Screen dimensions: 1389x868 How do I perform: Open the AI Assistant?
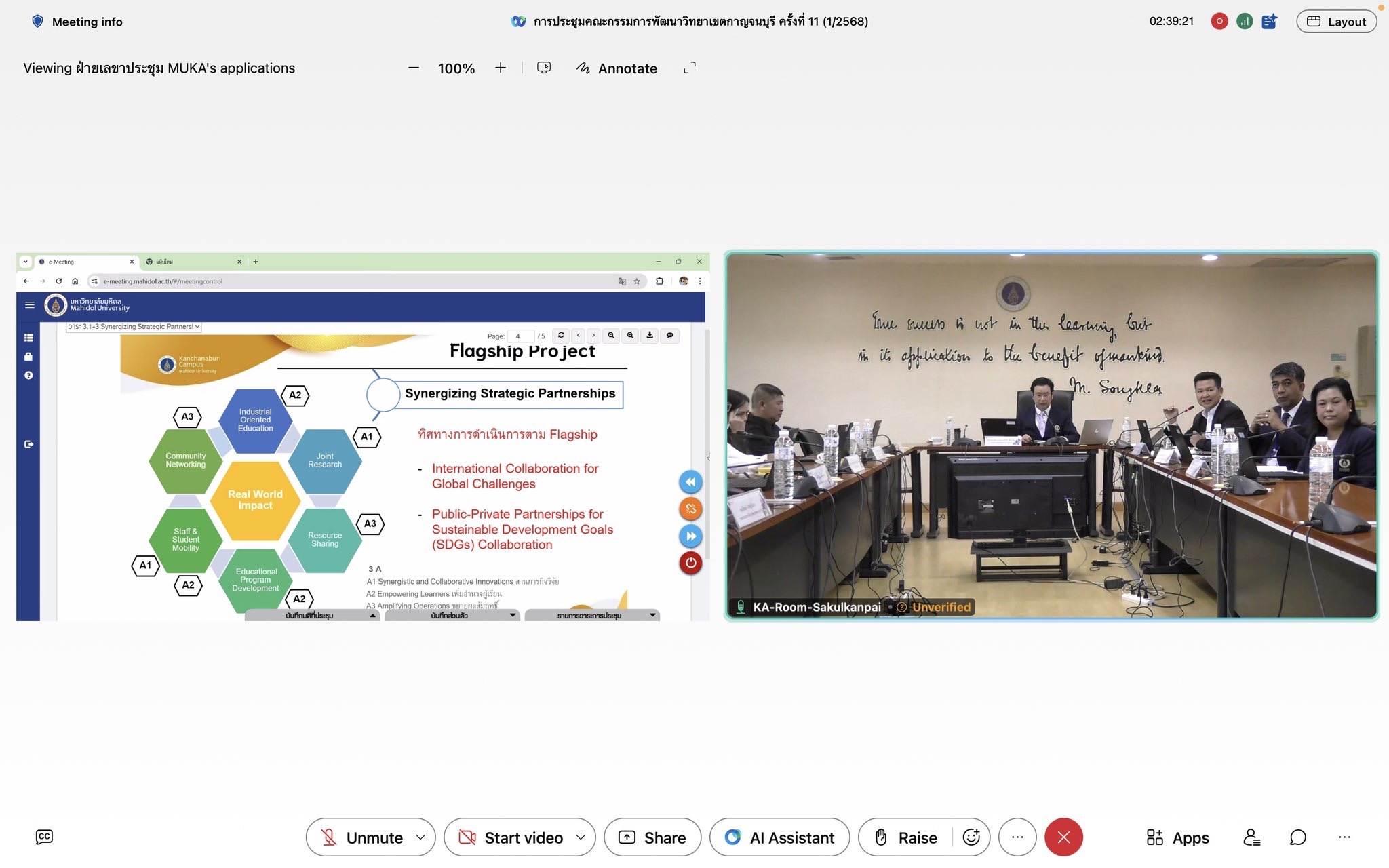(779, 837)
